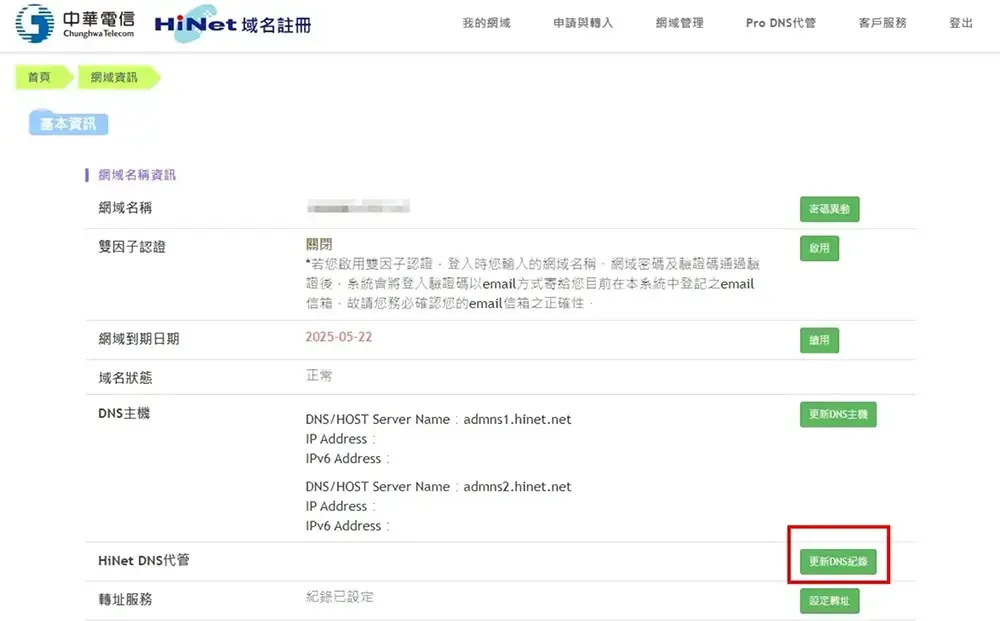Click the 設定轉址 button

coord(830,601)
